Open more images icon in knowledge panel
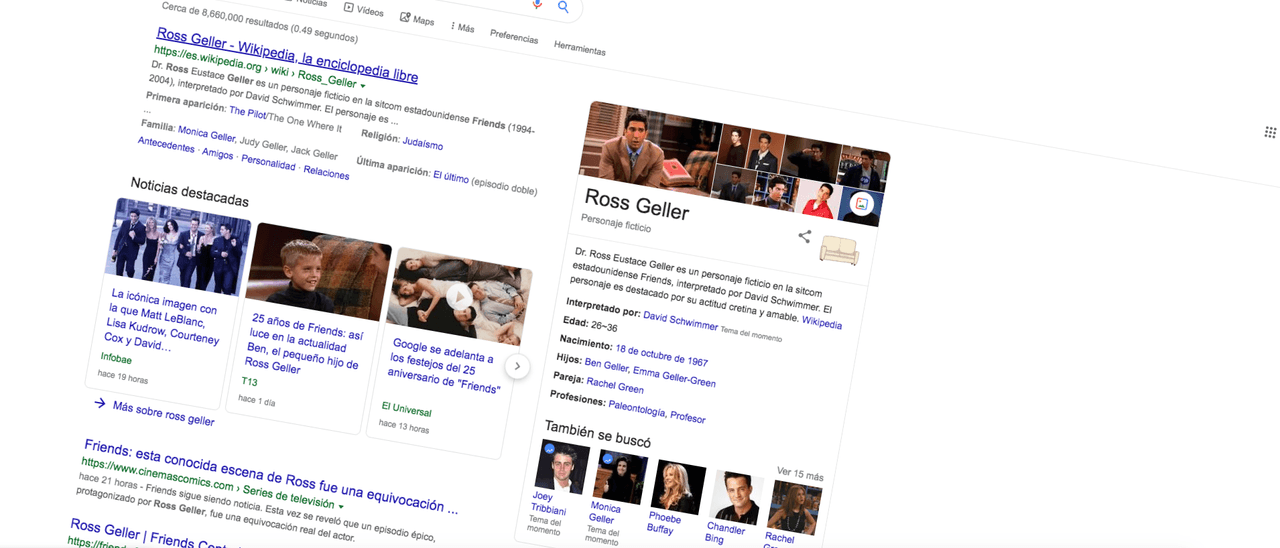Screen dimensions: 1280x548 pyautogui.click(x=860, y=205)
